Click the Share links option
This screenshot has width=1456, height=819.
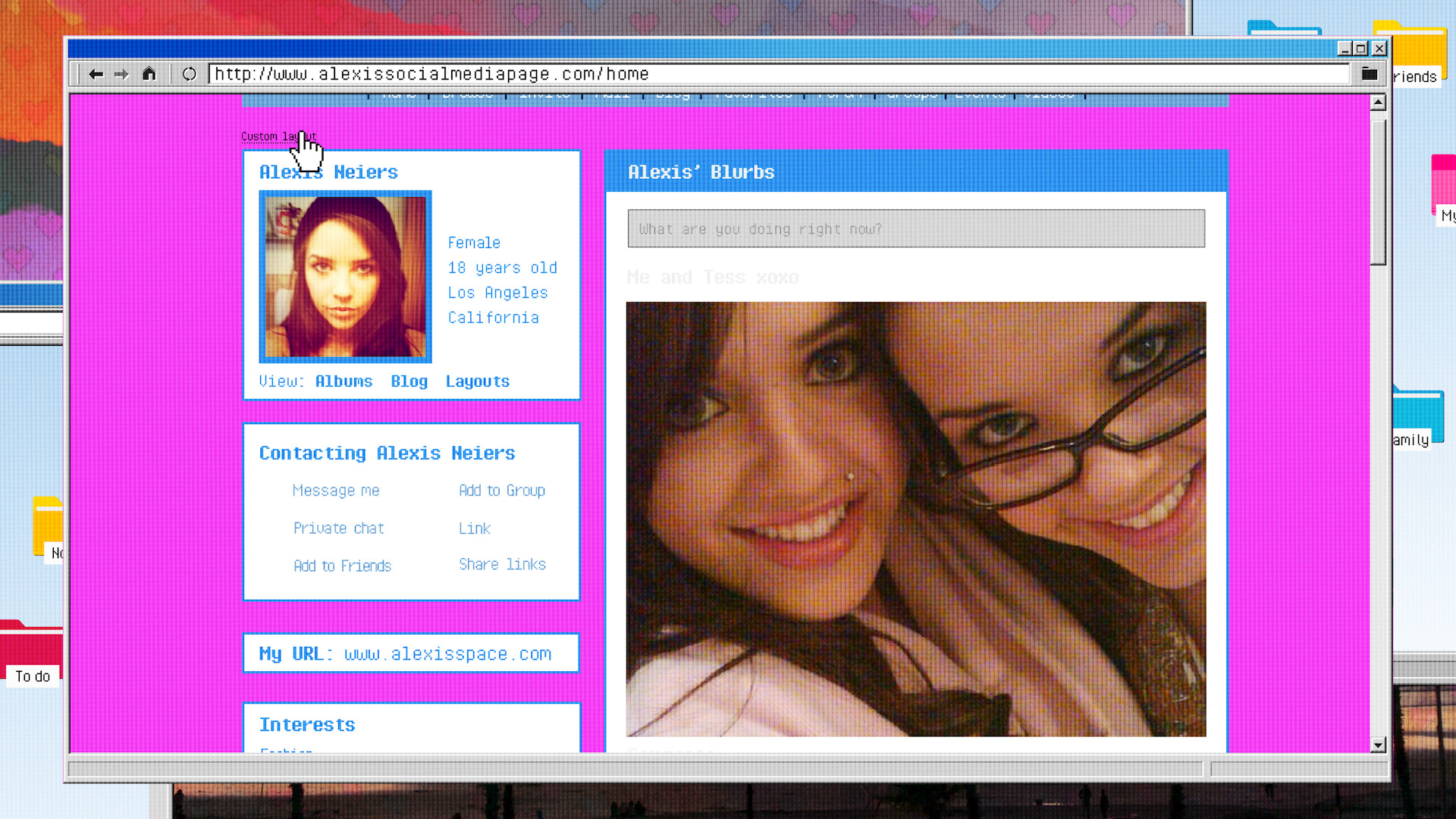tap(502, 564)
